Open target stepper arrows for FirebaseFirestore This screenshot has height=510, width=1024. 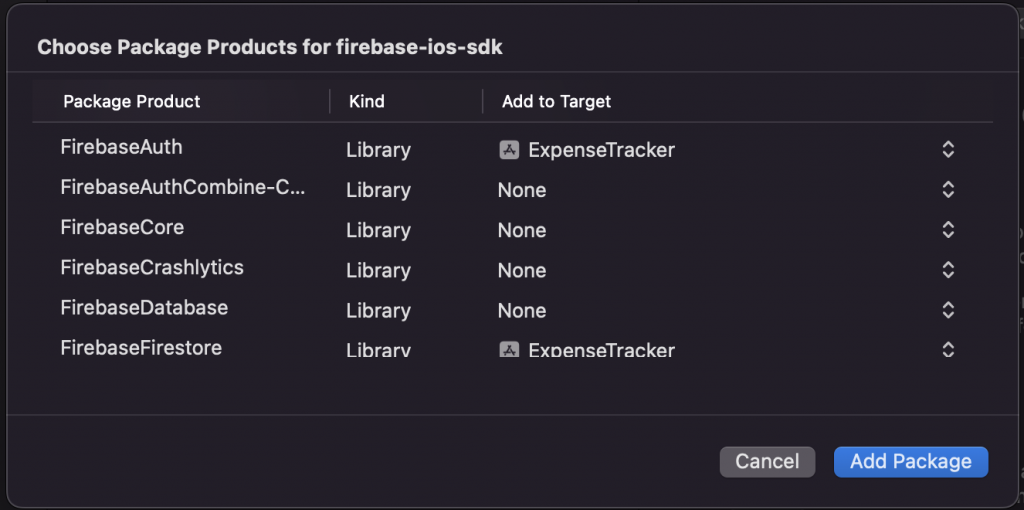point(948,349)
